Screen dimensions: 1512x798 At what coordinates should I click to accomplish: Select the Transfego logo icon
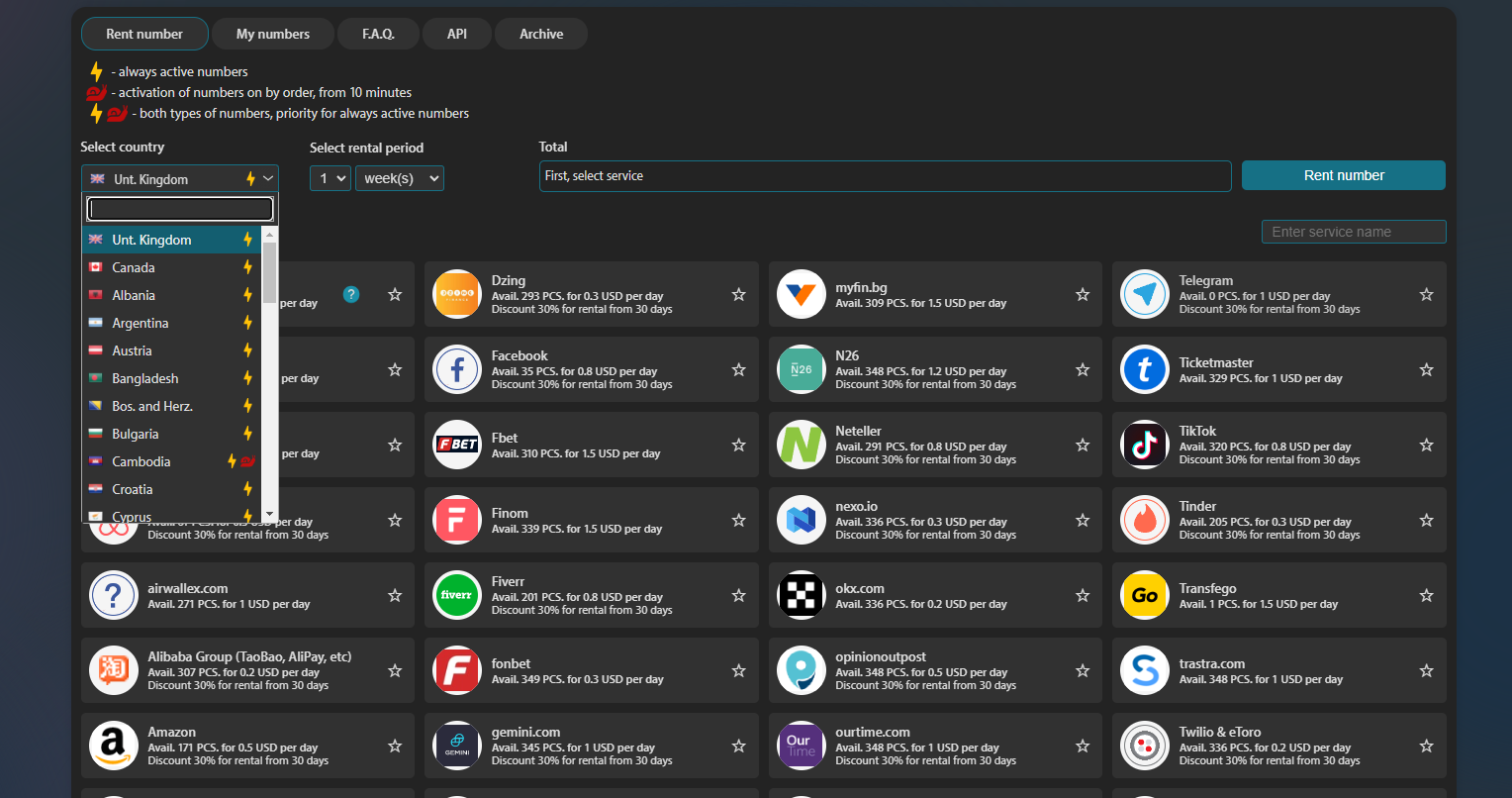pos(1145,595)
